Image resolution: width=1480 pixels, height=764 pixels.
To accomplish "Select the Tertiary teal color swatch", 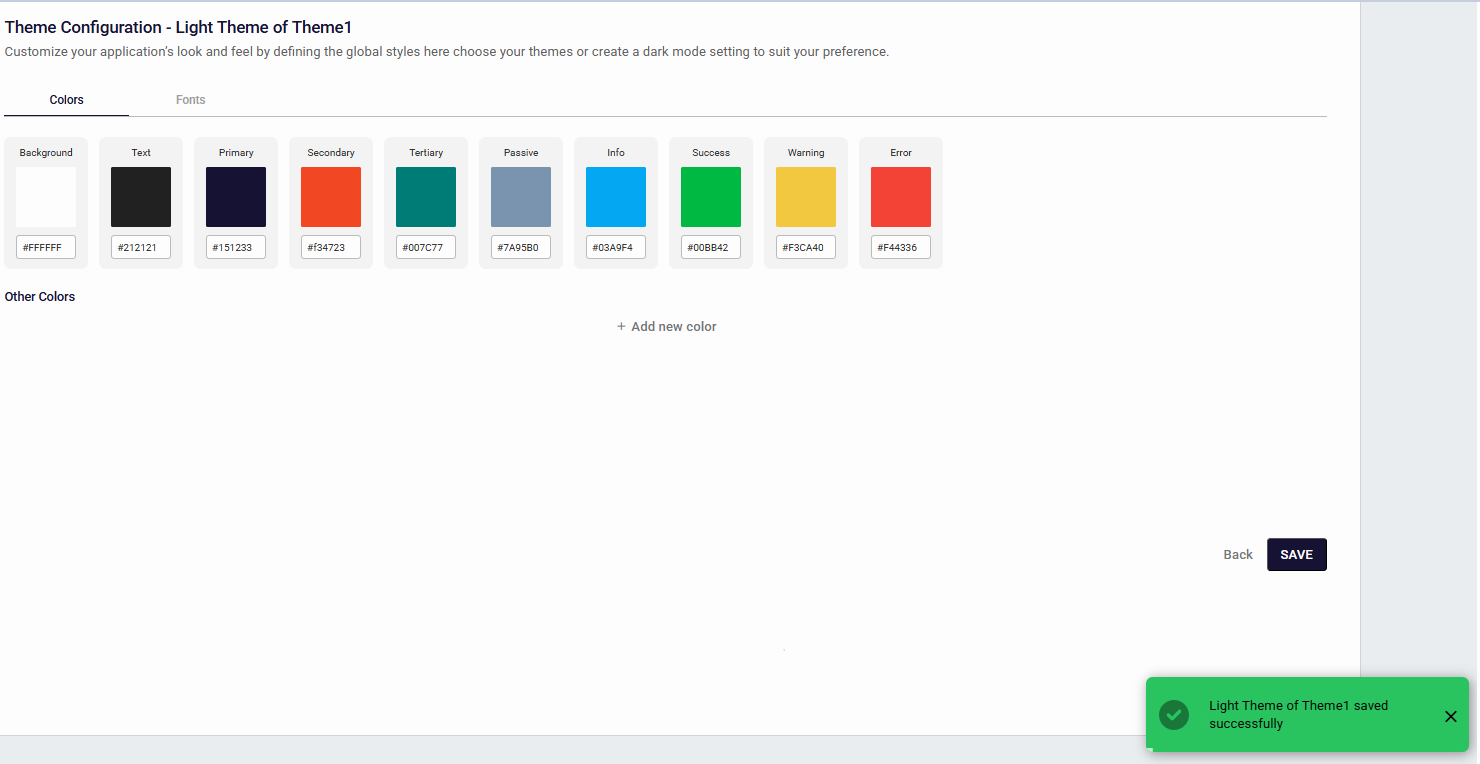I will pyautogui.click(x=426, y=197).
